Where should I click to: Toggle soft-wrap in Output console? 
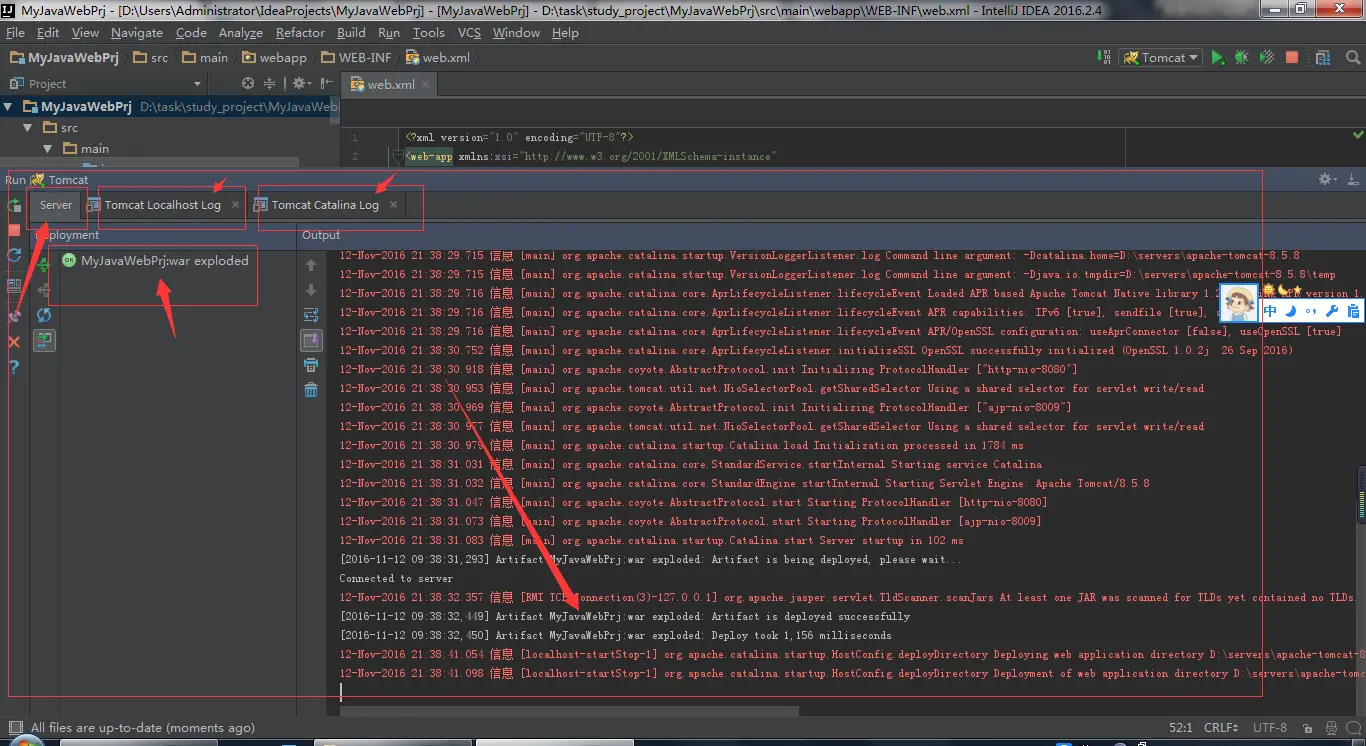tap(311, 315)
